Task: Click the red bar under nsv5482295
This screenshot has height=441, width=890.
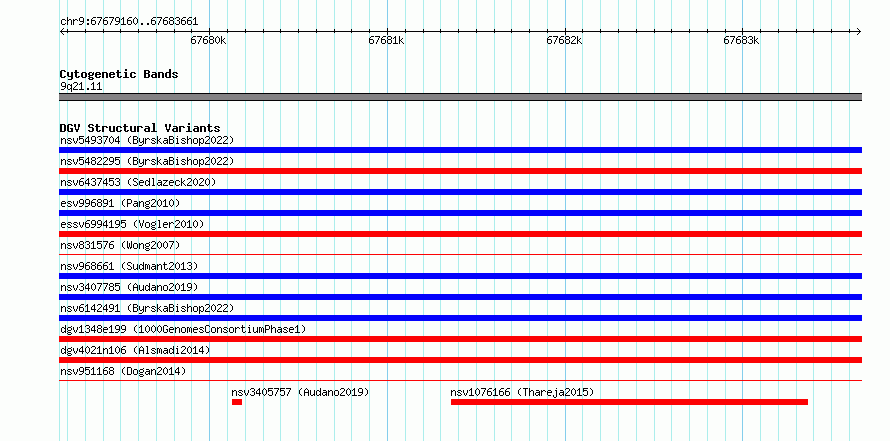Action: tap(460, 171)
